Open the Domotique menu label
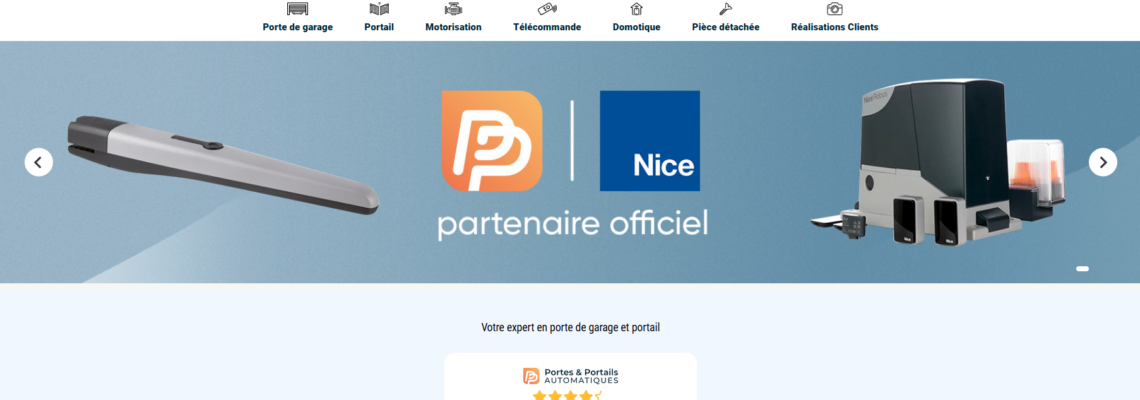 coord(636,27)
